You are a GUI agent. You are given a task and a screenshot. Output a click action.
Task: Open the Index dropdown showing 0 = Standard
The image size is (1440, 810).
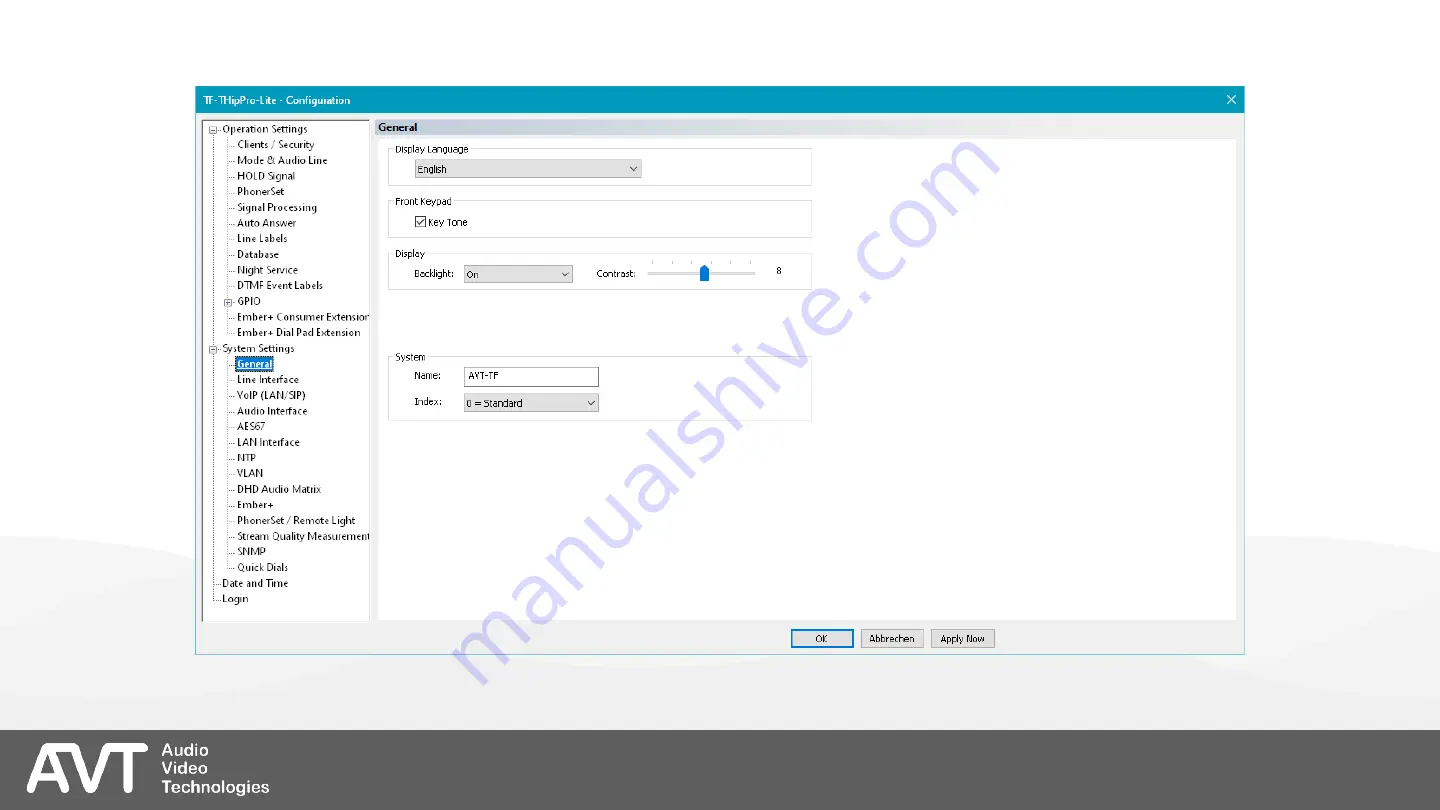pyautogui.click(x=531, y=403)
